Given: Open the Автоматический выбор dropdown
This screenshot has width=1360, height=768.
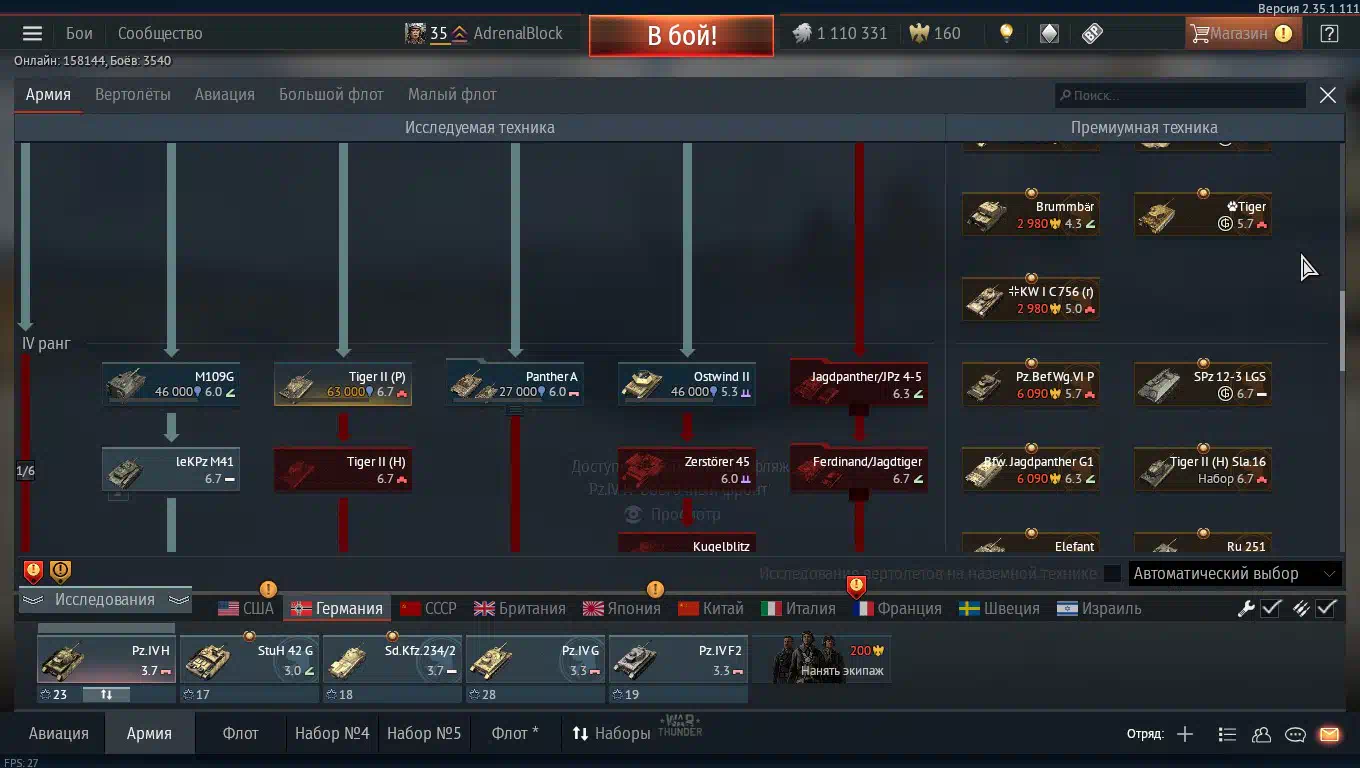Looking at the screenshot, I should [x=1235, y=574].
